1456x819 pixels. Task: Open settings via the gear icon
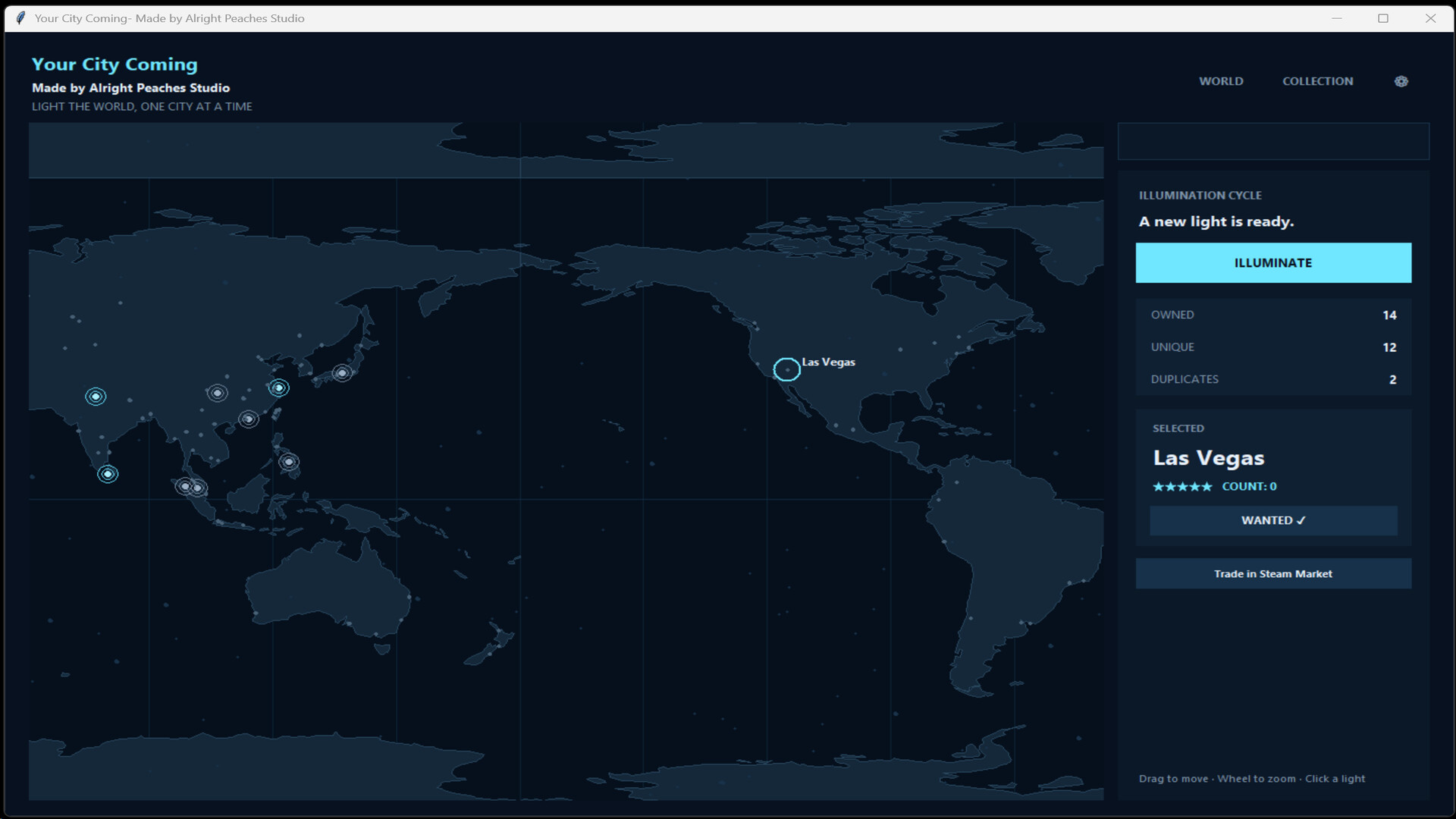tap(1401, 81)
